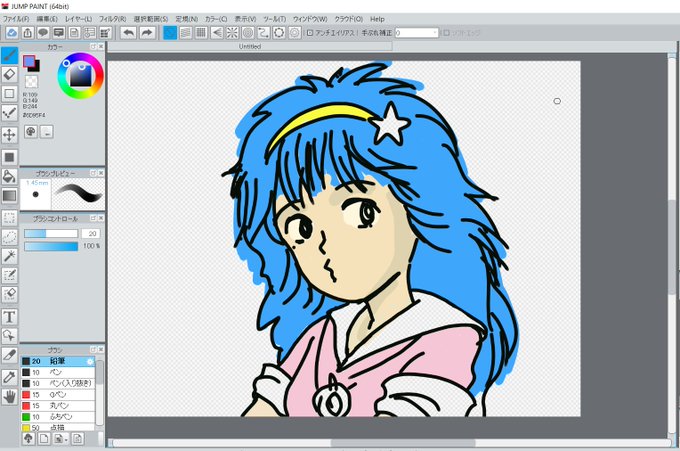680x451 pixels.
Task: Open the Help menu
Action: click(377, 19)
